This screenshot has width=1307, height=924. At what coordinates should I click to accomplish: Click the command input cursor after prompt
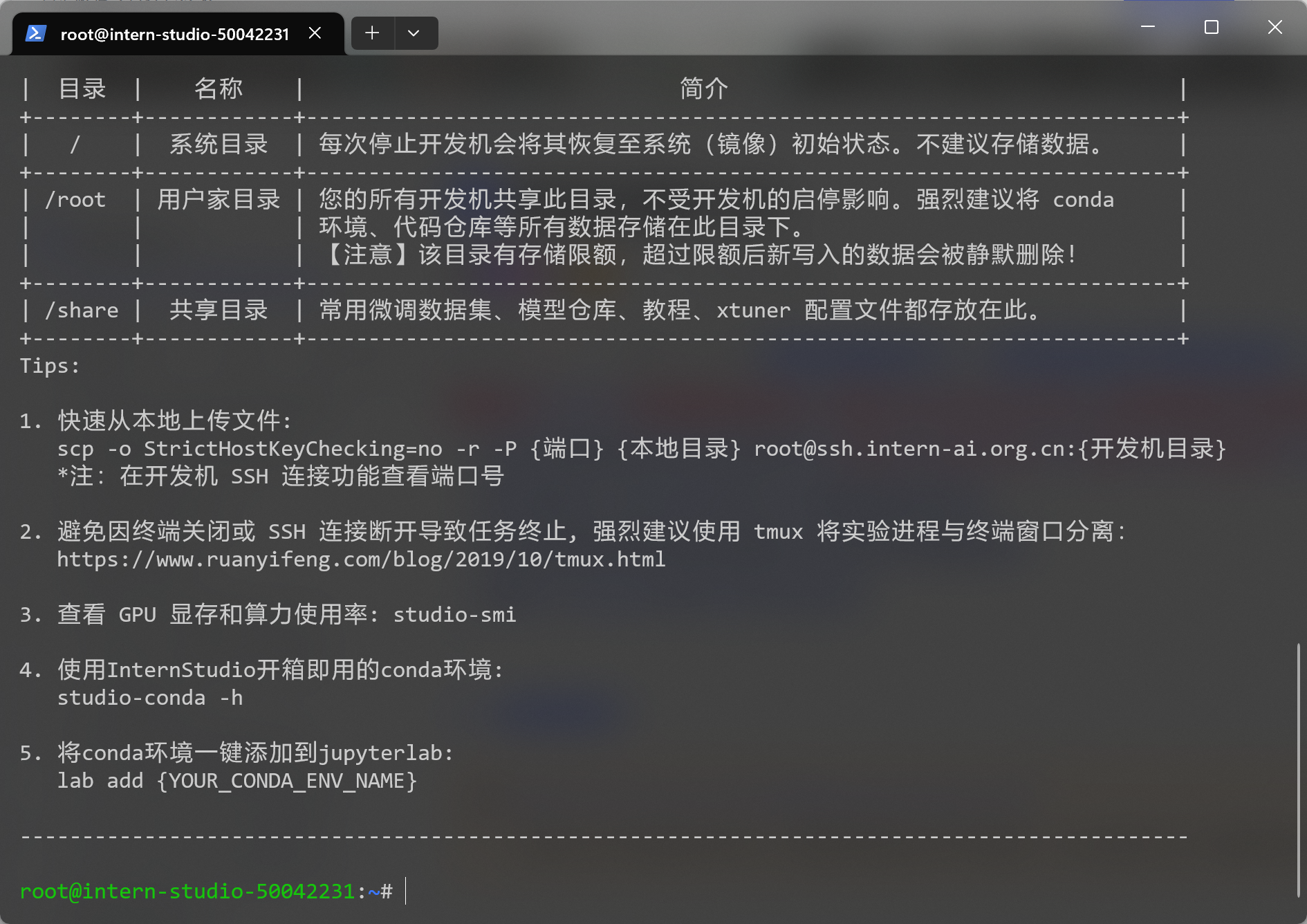tap(406, 891)
